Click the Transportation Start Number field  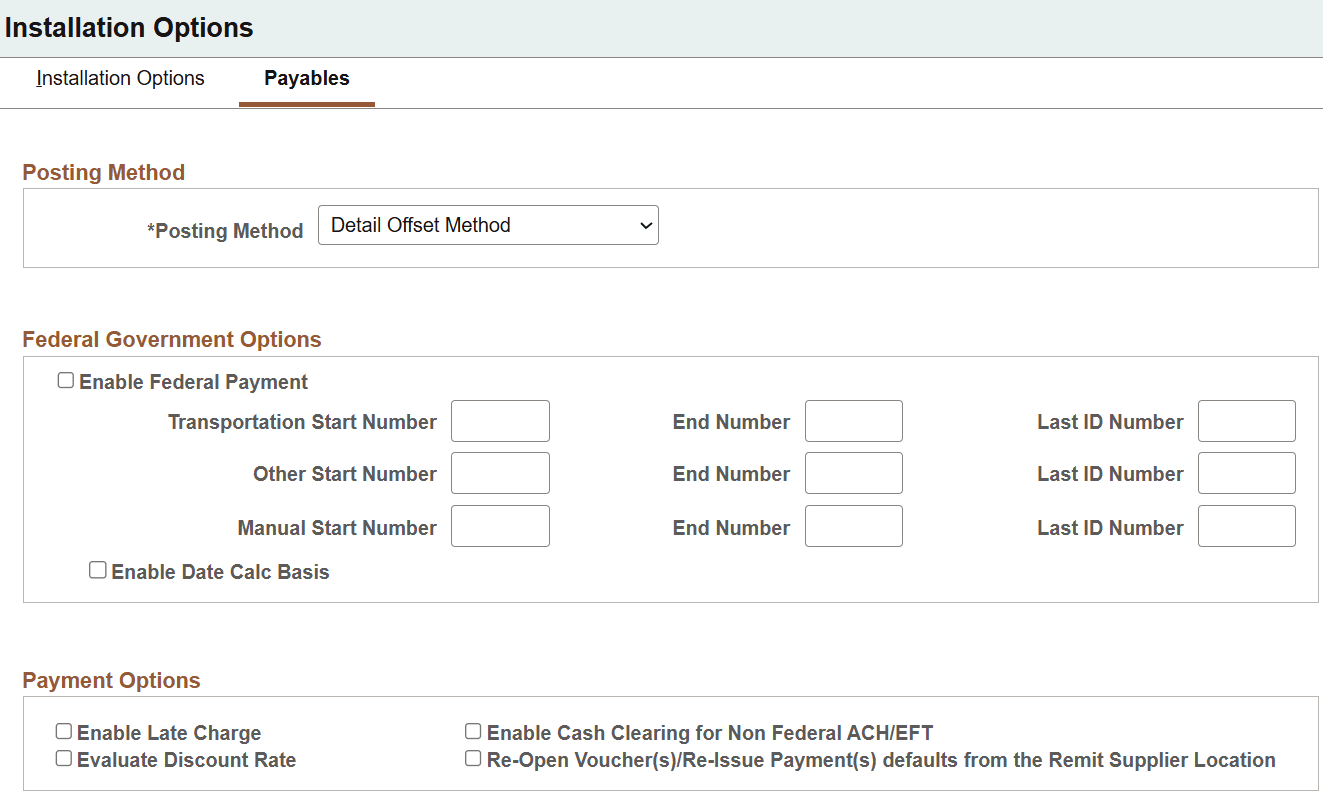[x=500, y=421]
